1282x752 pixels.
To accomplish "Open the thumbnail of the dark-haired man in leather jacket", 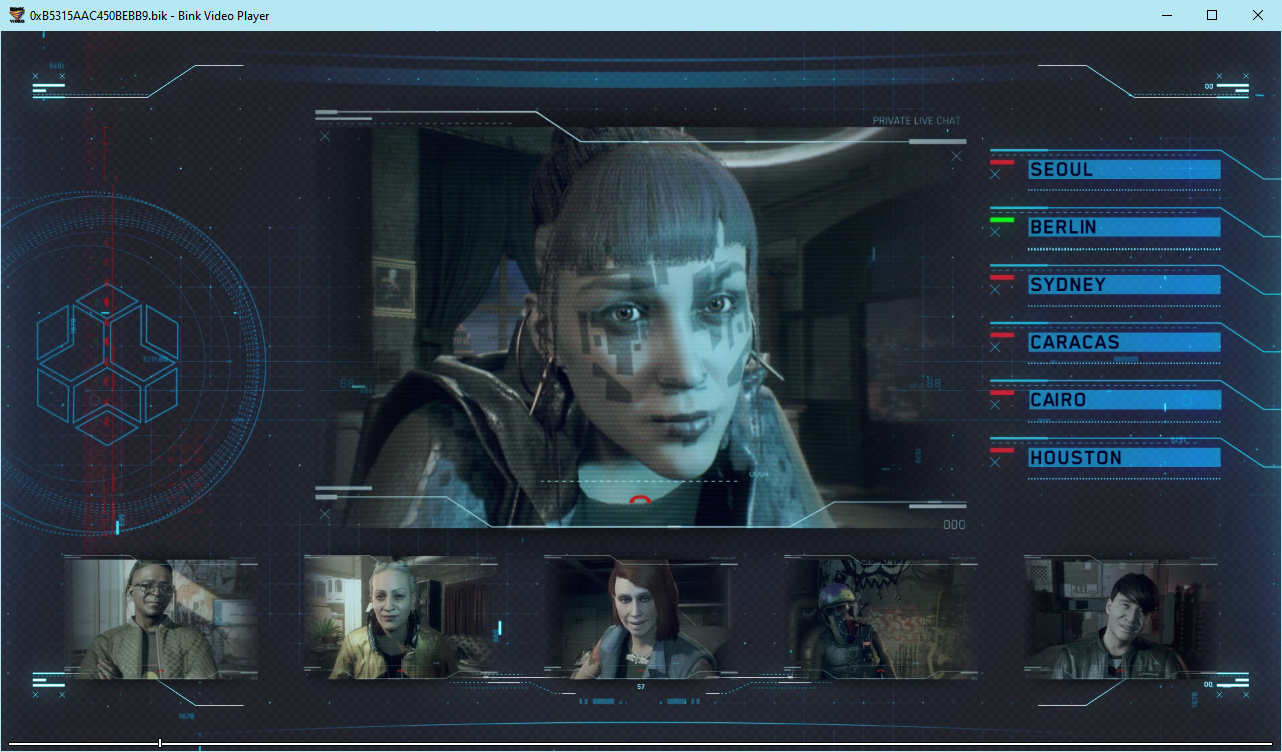I will point(1121,618).
